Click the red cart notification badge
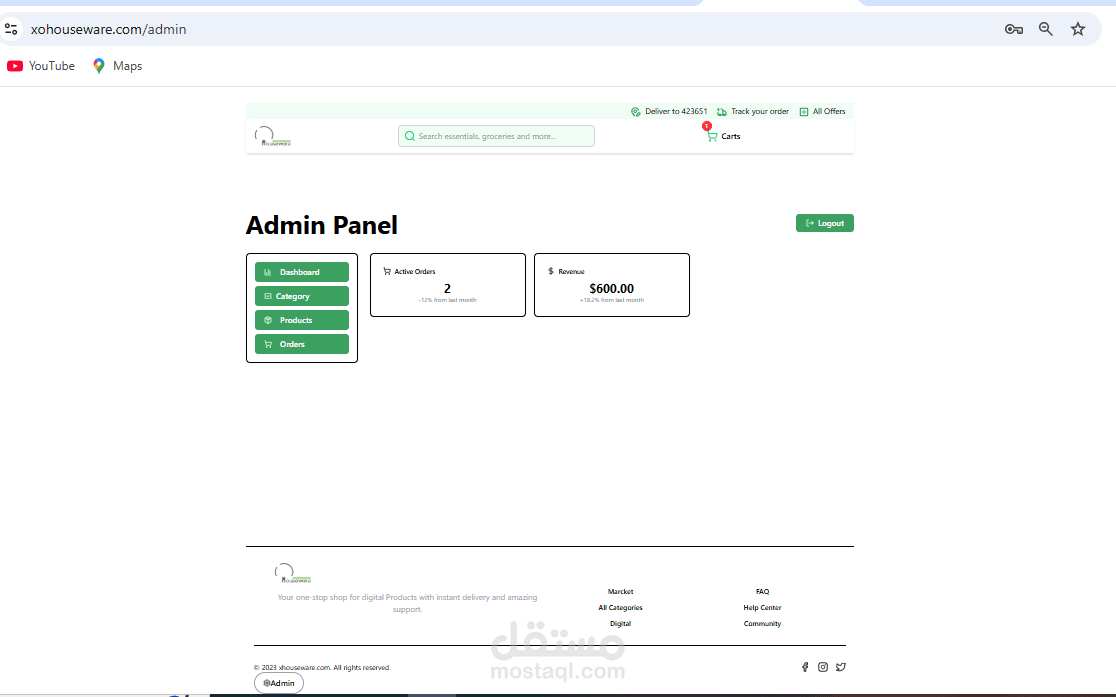 707,126
